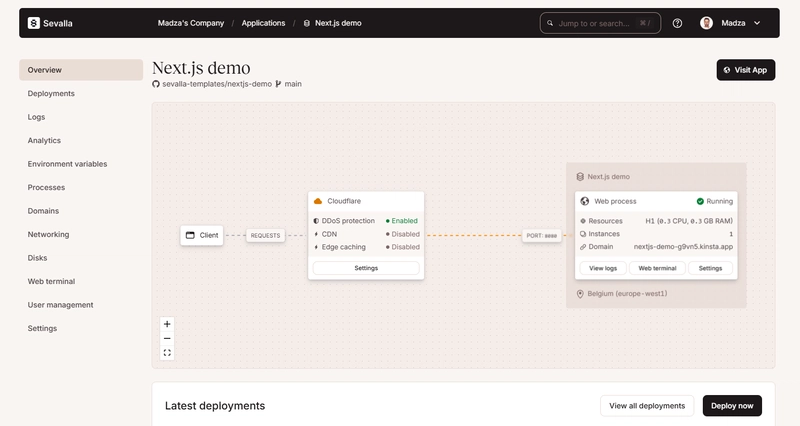Click the Sevalla logo icon
The image size is (800, 426).
[34, 23]
